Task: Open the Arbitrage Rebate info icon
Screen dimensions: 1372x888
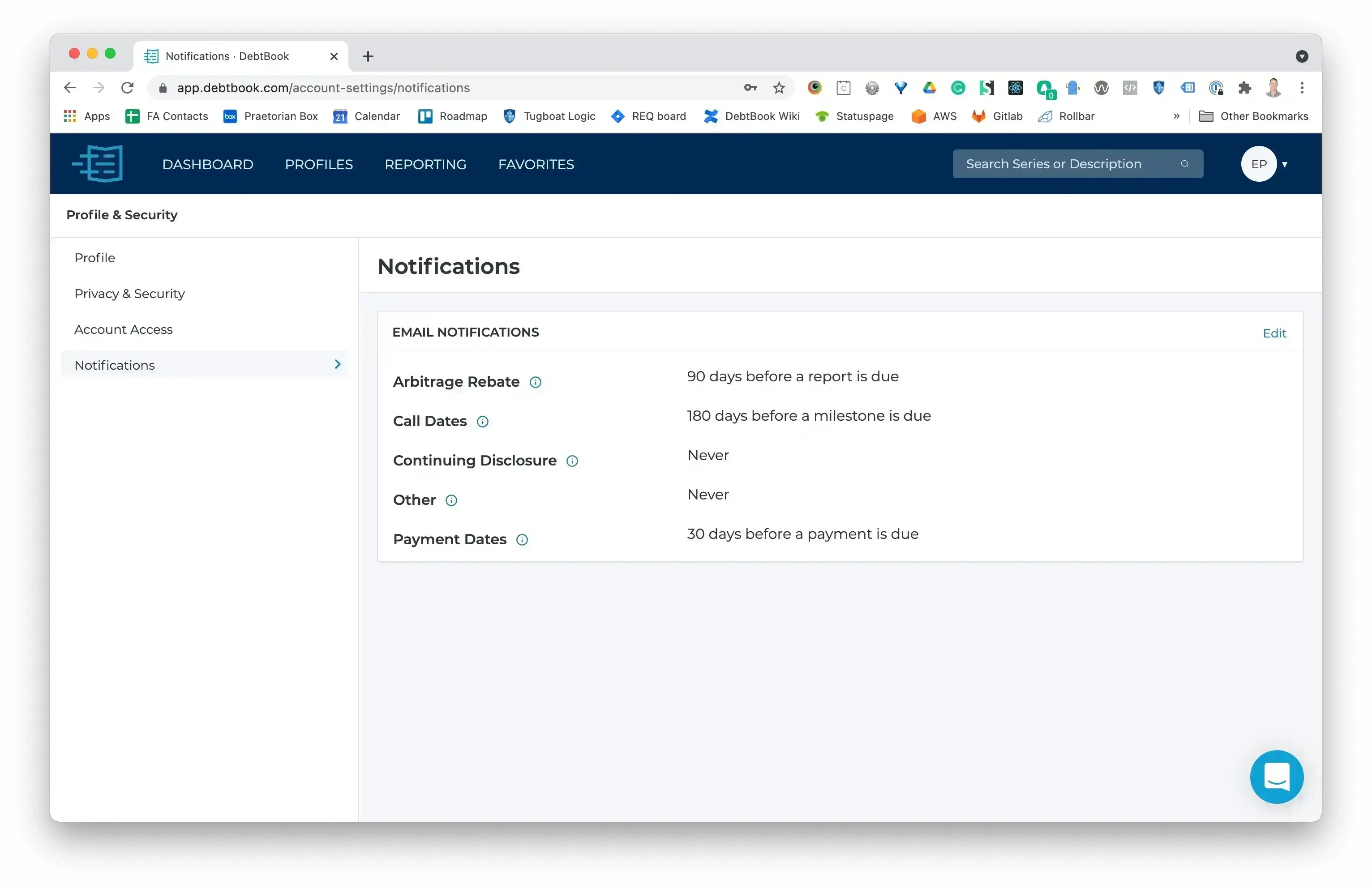Action: coord(536,382)
